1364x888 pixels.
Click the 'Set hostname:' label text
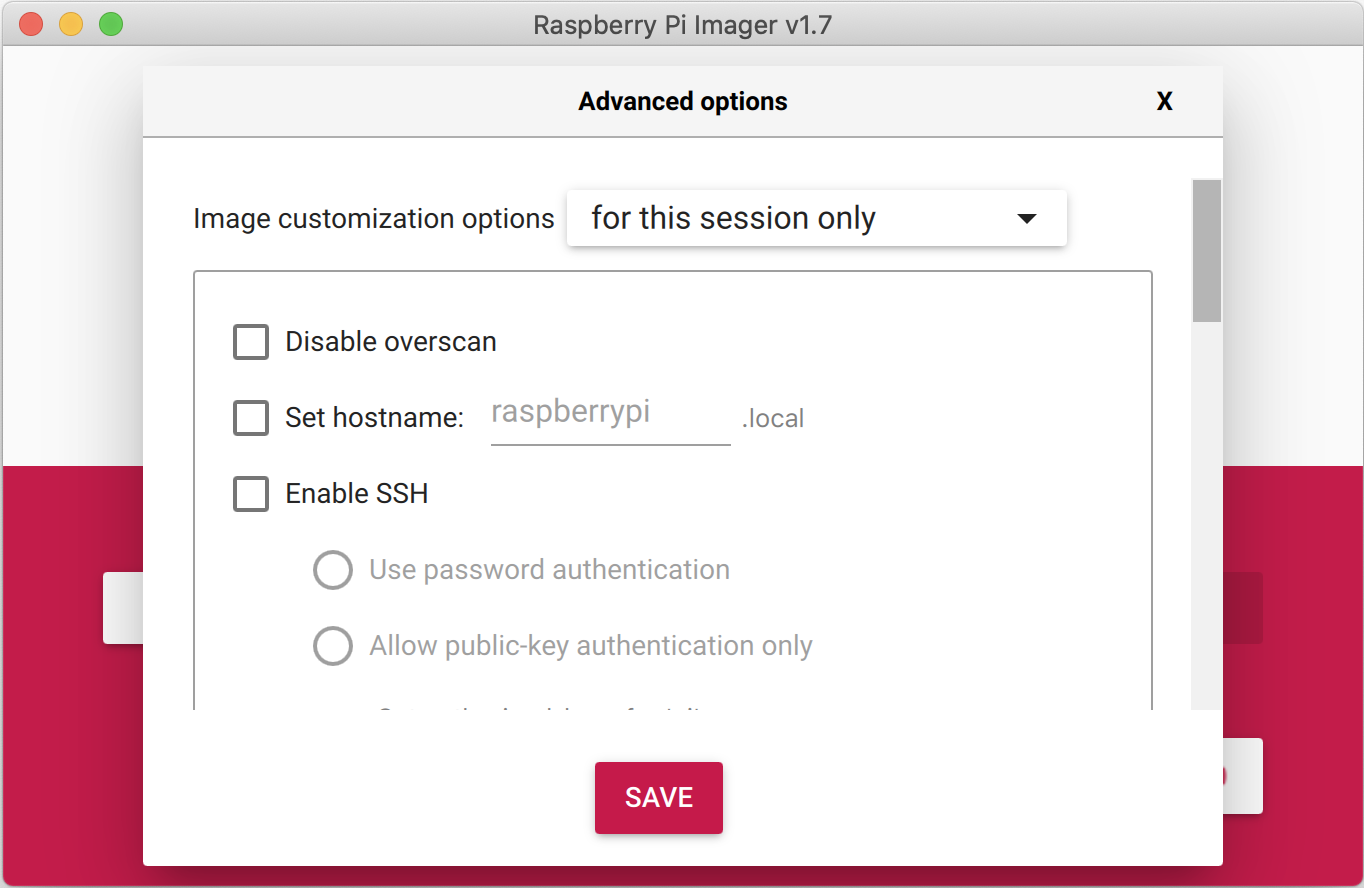375,417
